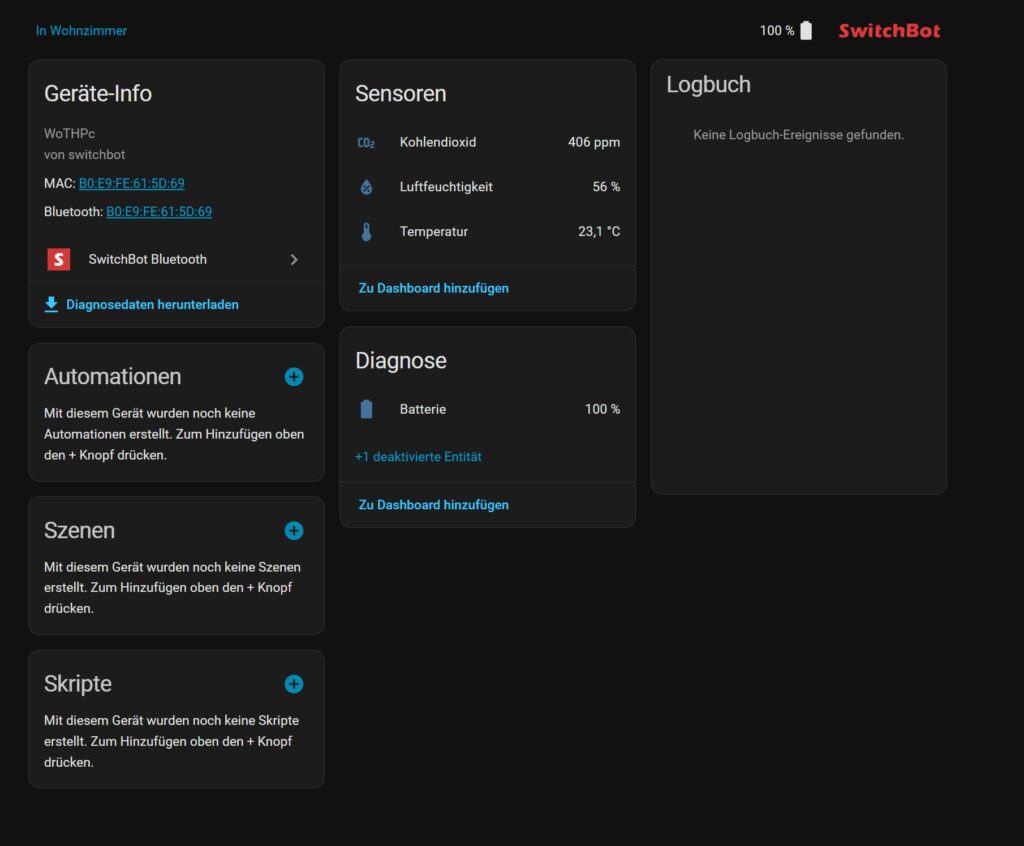The height and width of the screenshot is (846, 1024).
Task: Click the 100 % value in Diagnose
Action: tap(602, 409)
